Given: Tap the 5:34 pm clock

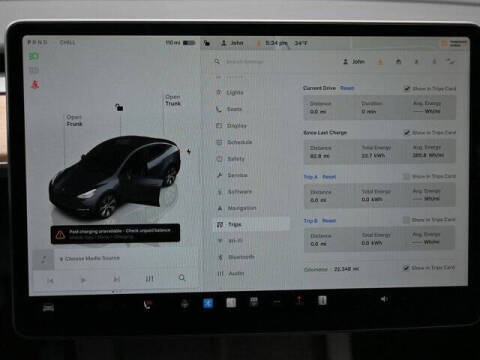Looking at the screenshot, I should 276,43.
